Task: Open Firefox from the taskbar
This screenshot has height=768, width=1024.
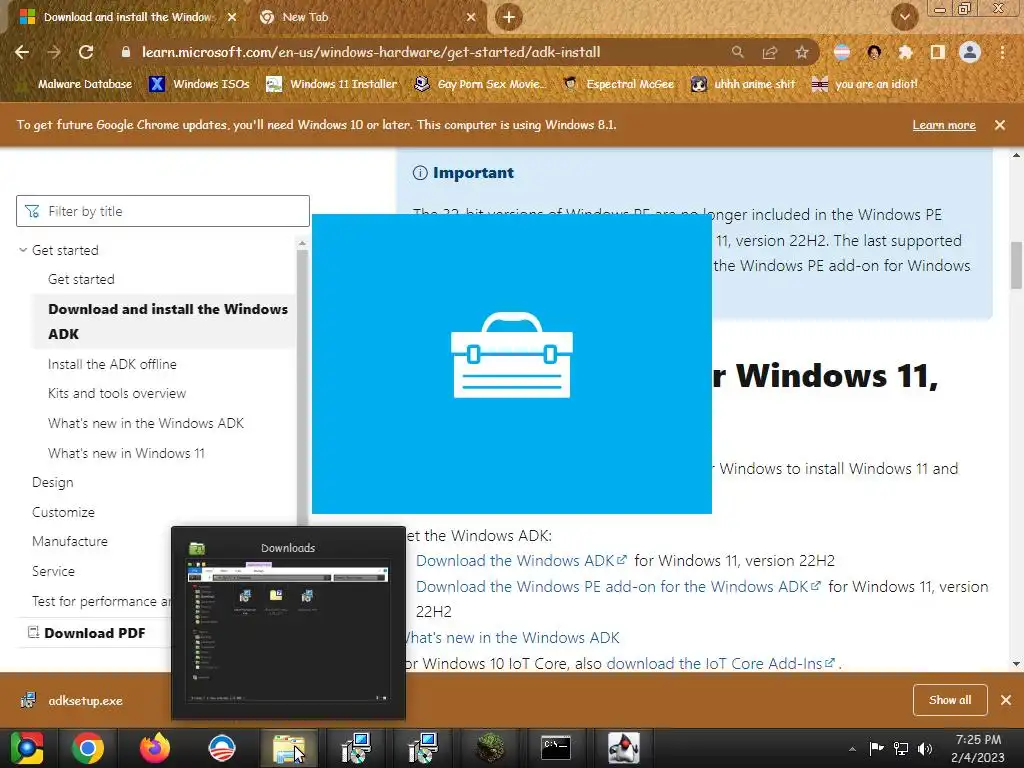Action: click(x=155, y=748)
